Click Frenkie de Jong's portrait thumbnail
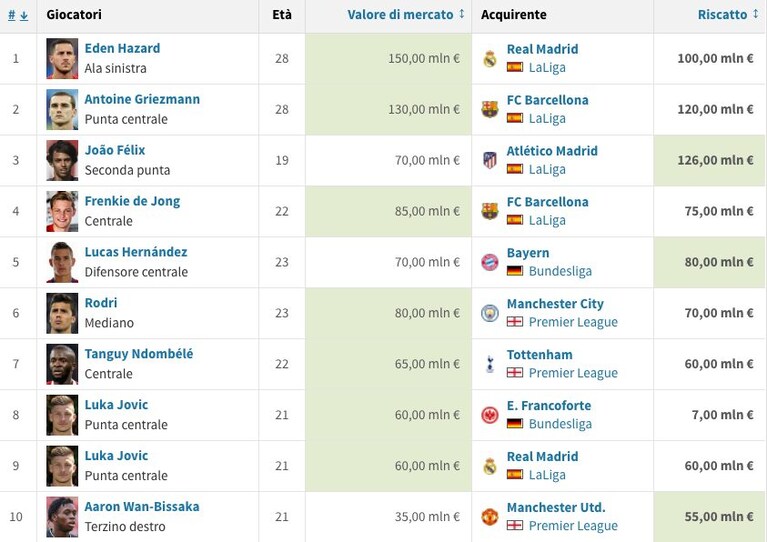Viewport: 767px width, 542px height. (x=62, y=211)
